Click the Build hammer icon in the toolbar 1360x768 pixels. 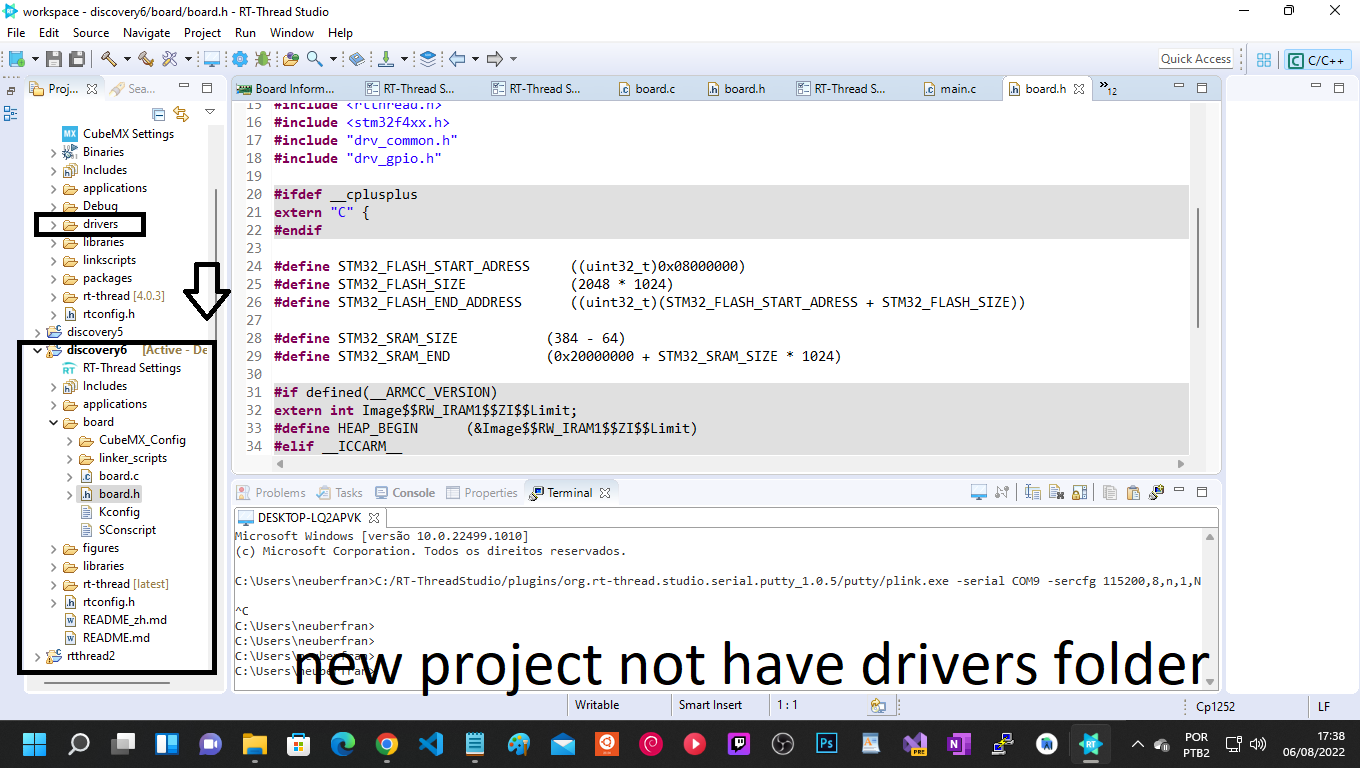109,60
